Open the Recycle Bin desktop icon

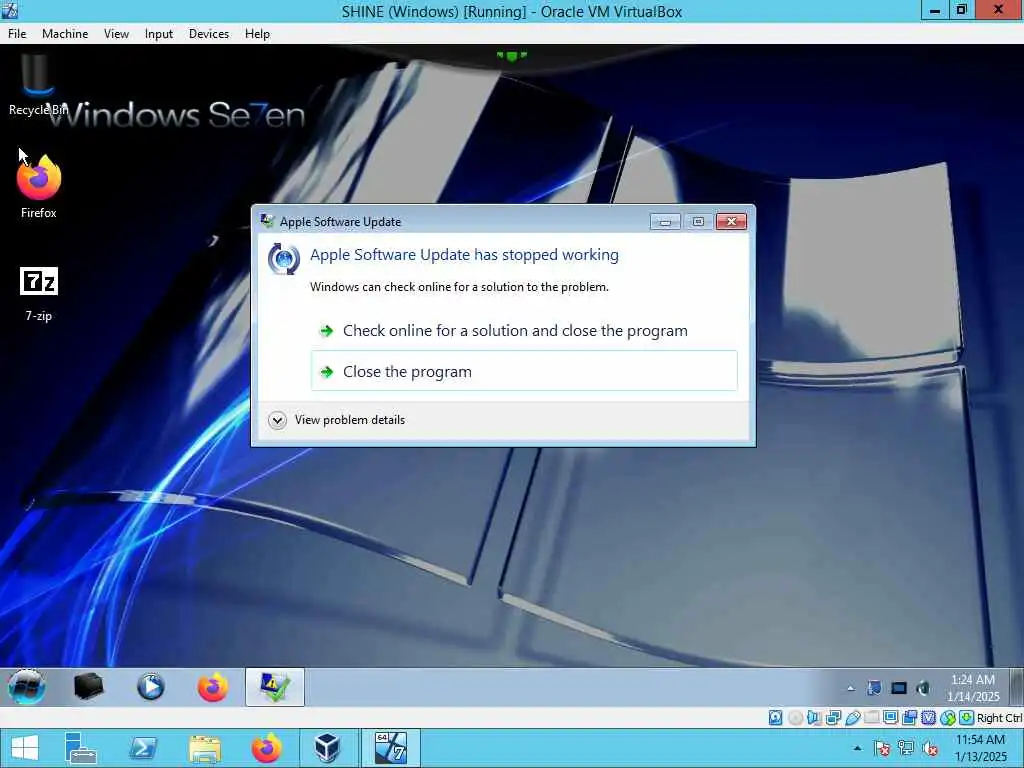point(37,85)
